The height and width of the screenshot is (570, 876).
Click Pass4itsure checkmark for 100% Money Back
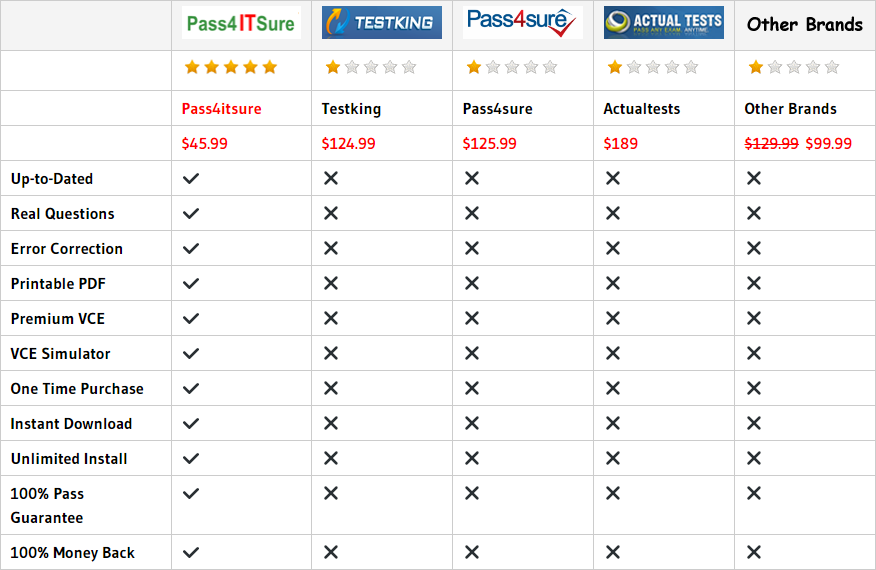coord(191,553)
